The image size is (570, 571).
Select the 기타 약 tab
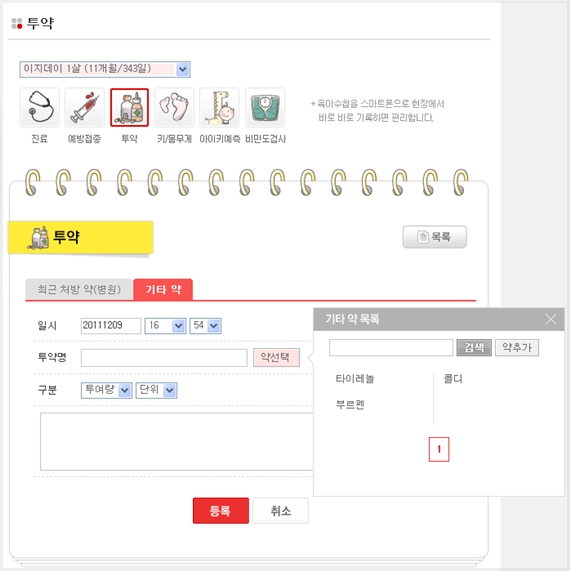pyautogui.click(x=163, y=290)
